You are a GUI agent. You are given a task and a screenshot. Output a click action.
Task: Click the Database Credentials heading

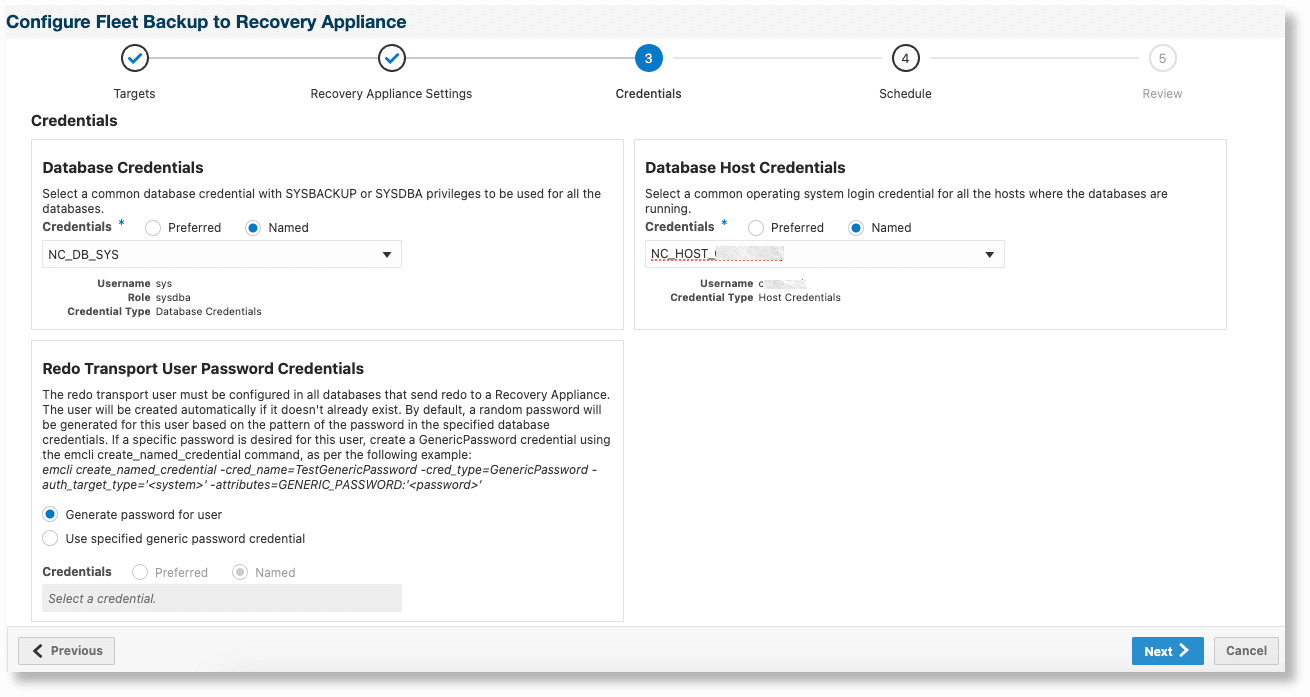(123, 168)
